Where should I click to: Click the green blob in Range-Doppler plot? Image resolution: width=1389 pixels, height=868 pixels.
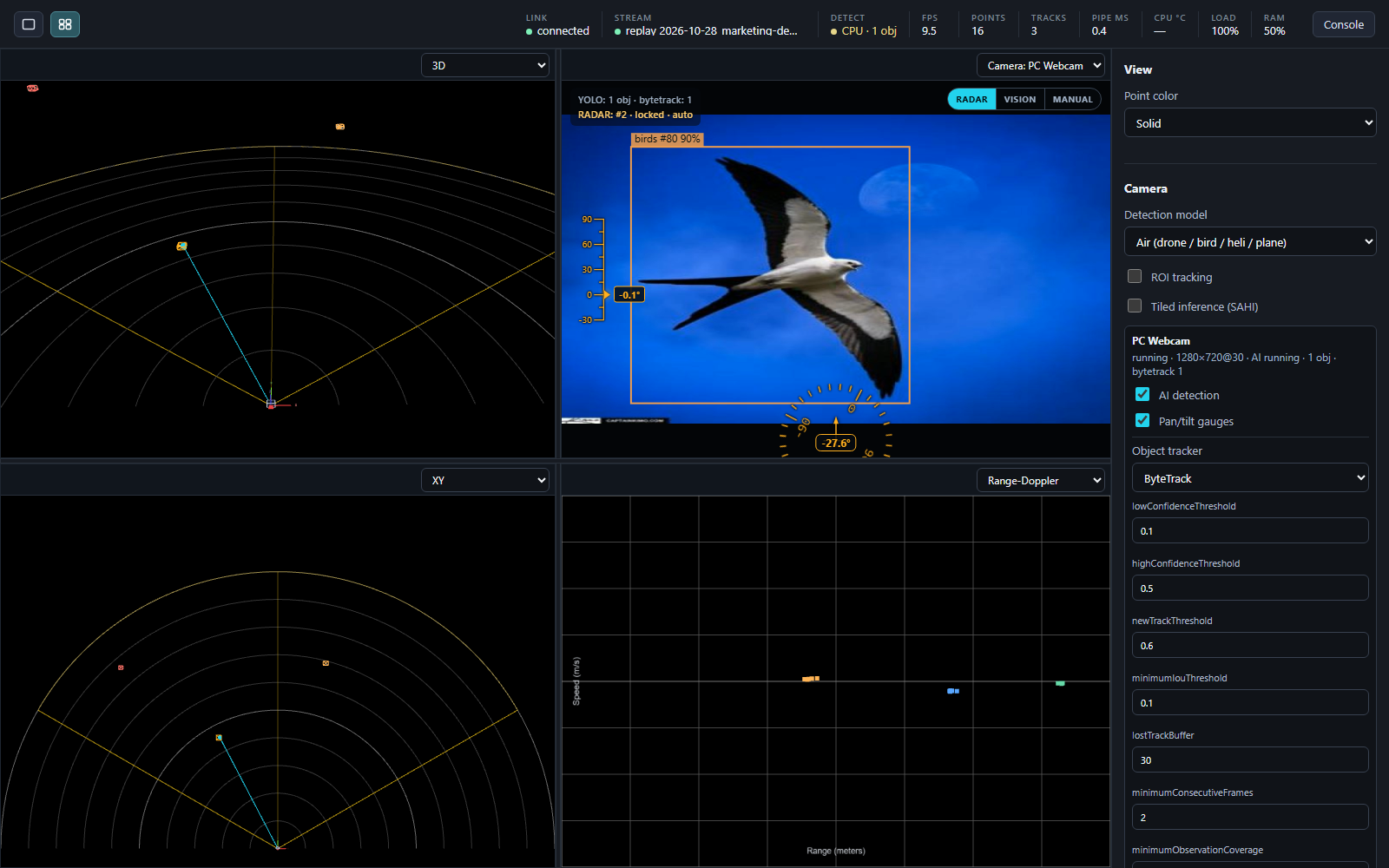(x=1060, y=683)
